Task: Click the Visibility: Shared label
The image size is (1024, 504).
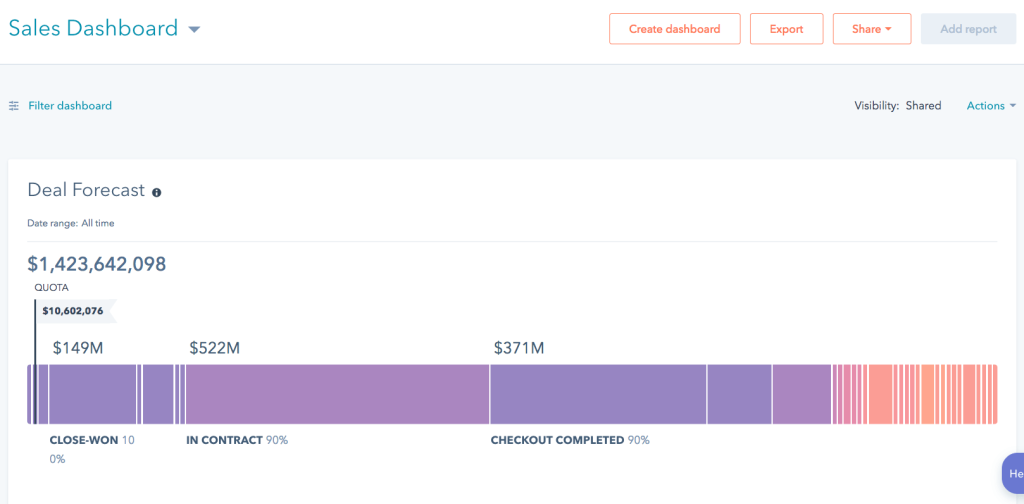Action: [898, 106]
